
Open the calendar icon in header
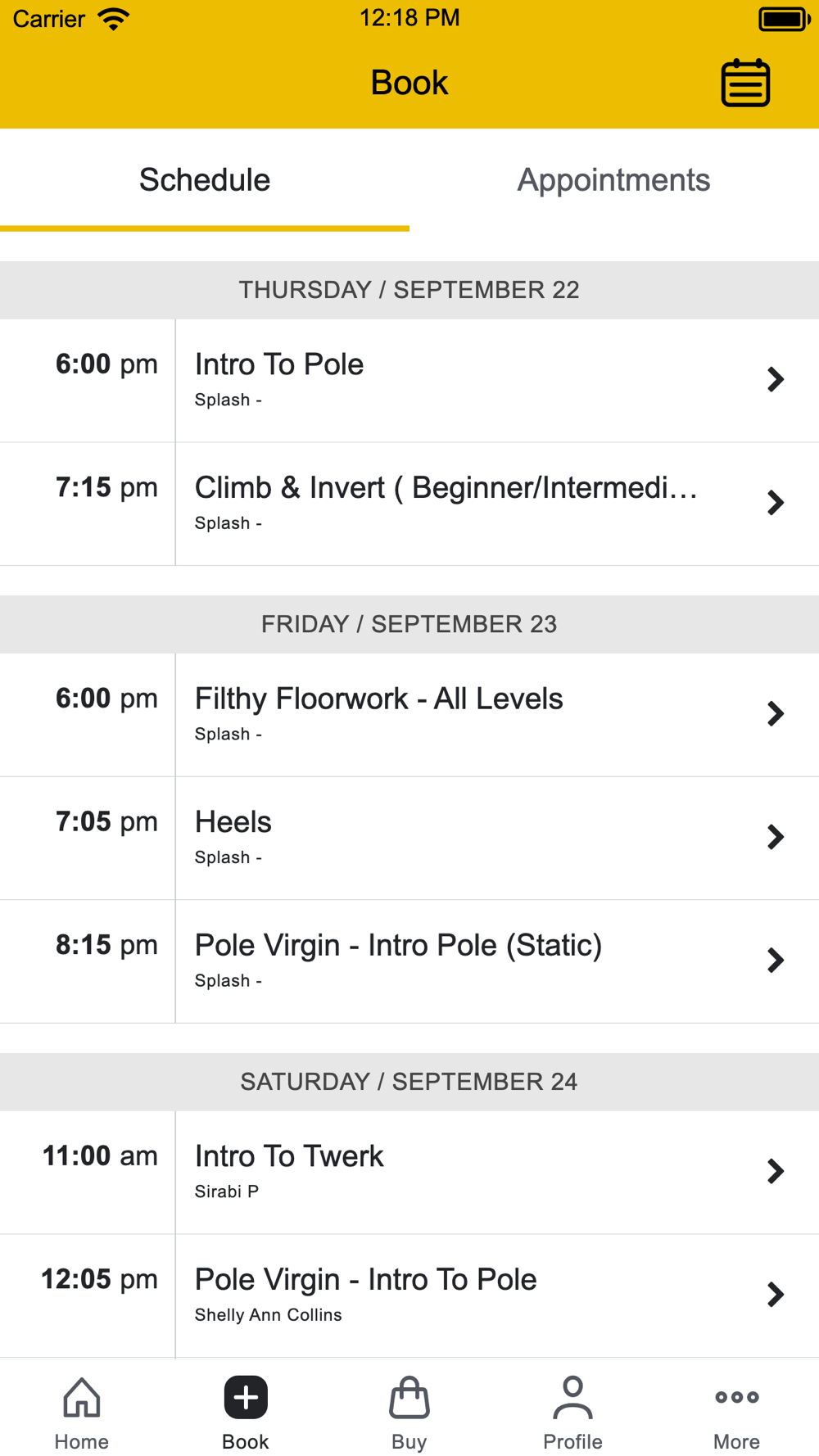745,83
